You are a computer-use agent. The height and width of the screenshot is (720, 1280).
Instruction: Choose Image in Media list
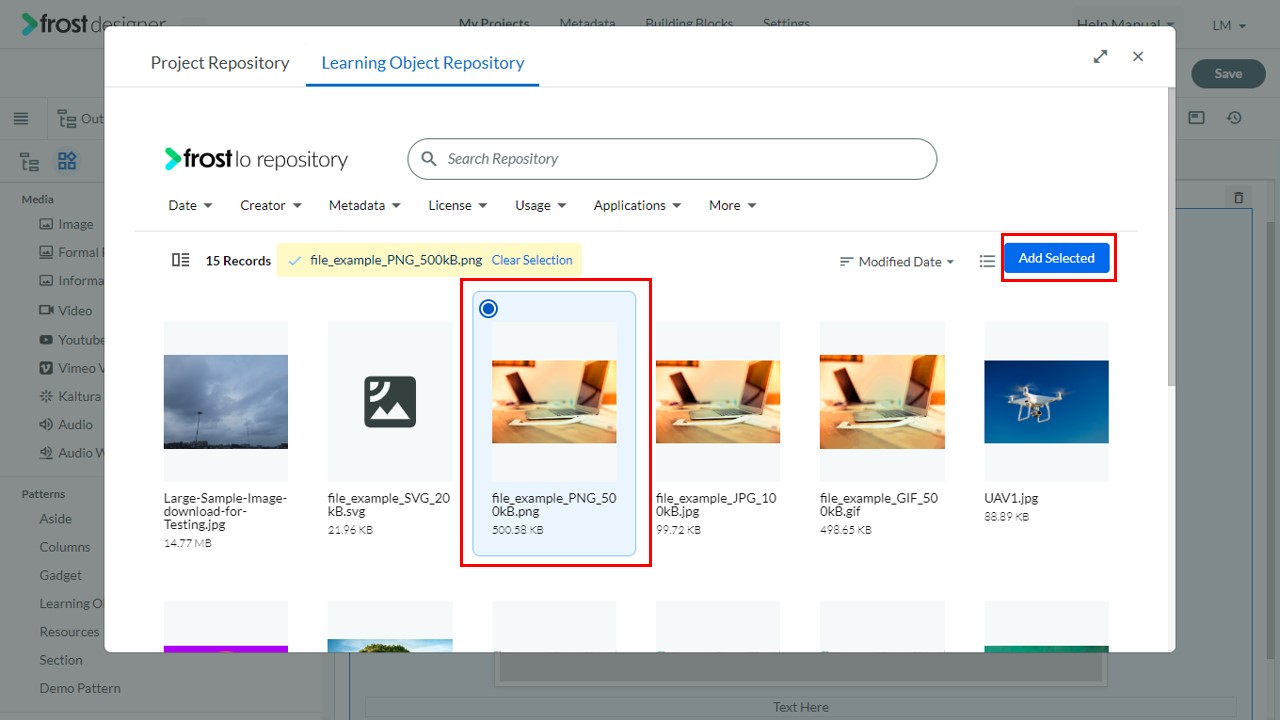coord(66,224)
